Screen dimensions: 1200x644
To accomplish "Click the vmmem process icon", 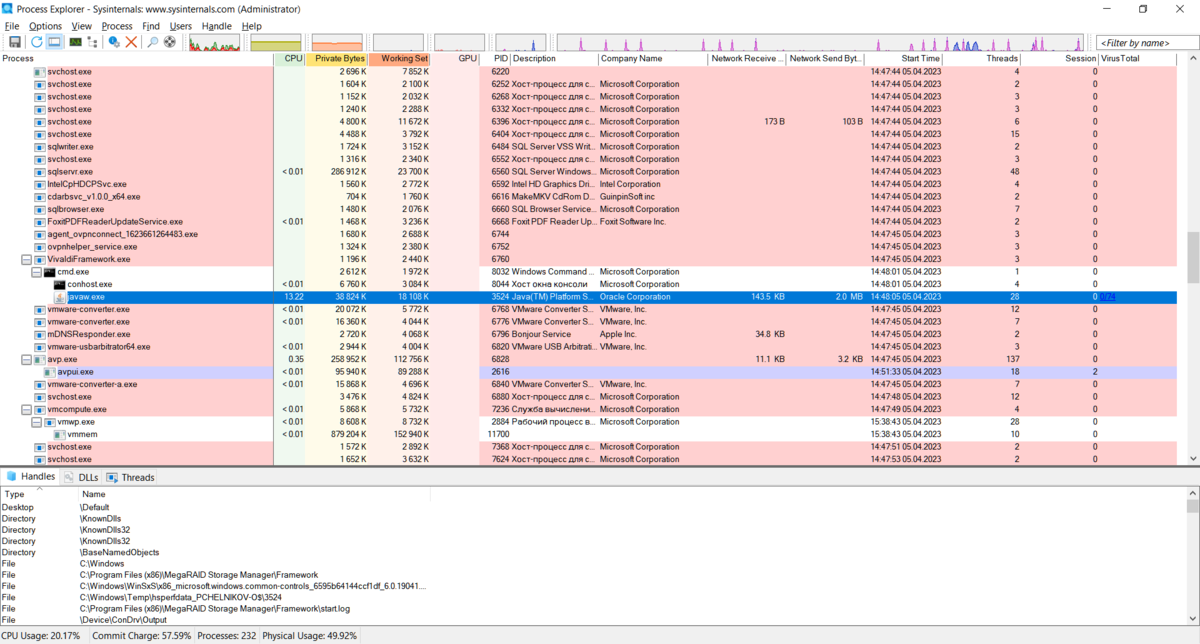I will coord(60,434).
